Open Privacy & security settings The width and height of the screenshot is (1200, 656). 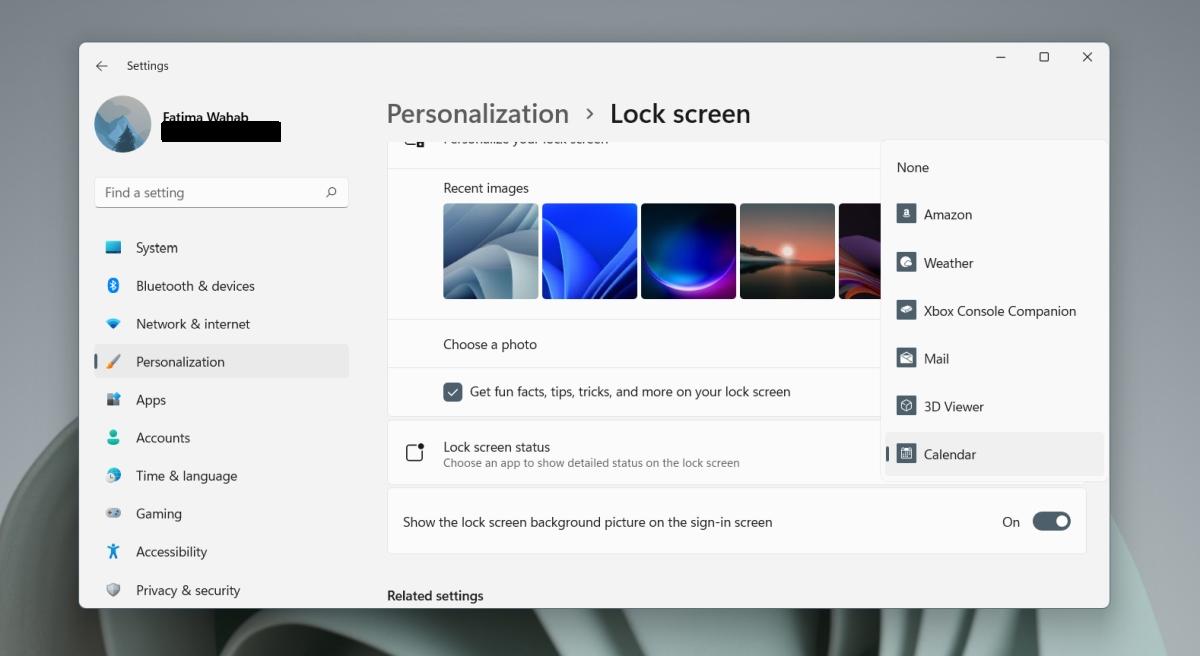(x=221, y=590)
